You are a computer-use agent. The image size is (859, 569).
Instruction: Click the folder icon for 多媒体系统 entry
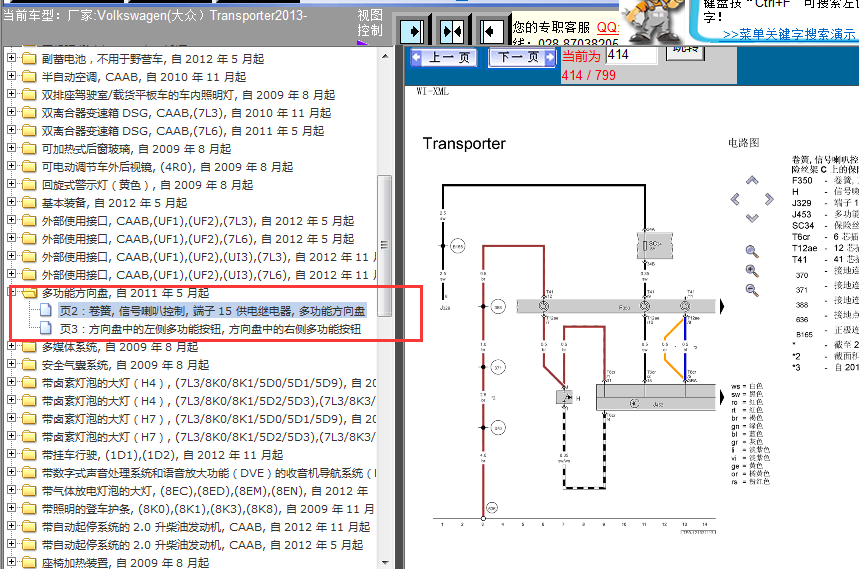[x=29, y=347]
